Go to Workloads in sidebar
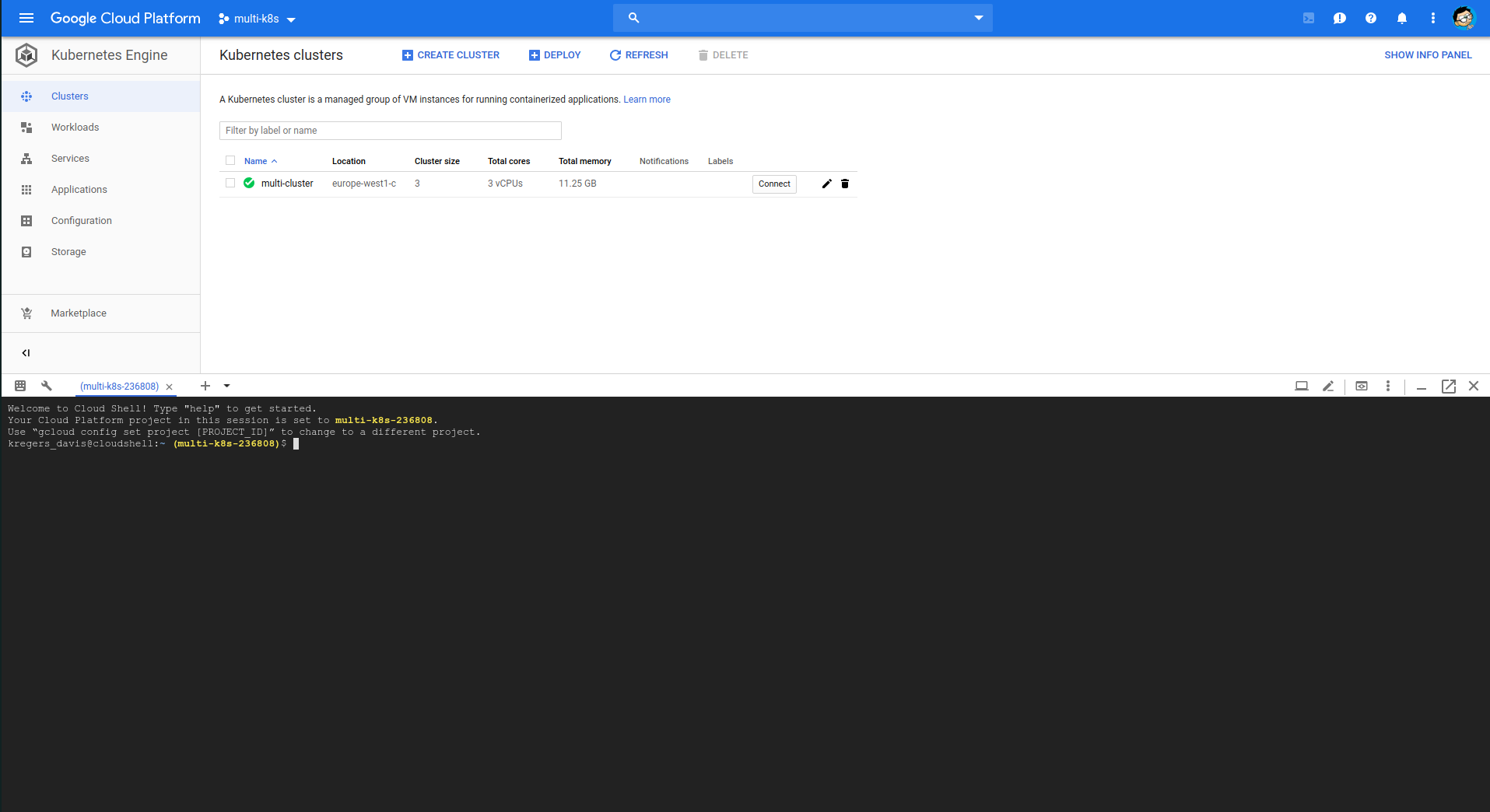Image resolution: width=1490 pixels, height=812 pixels. [x=100, y=128]
